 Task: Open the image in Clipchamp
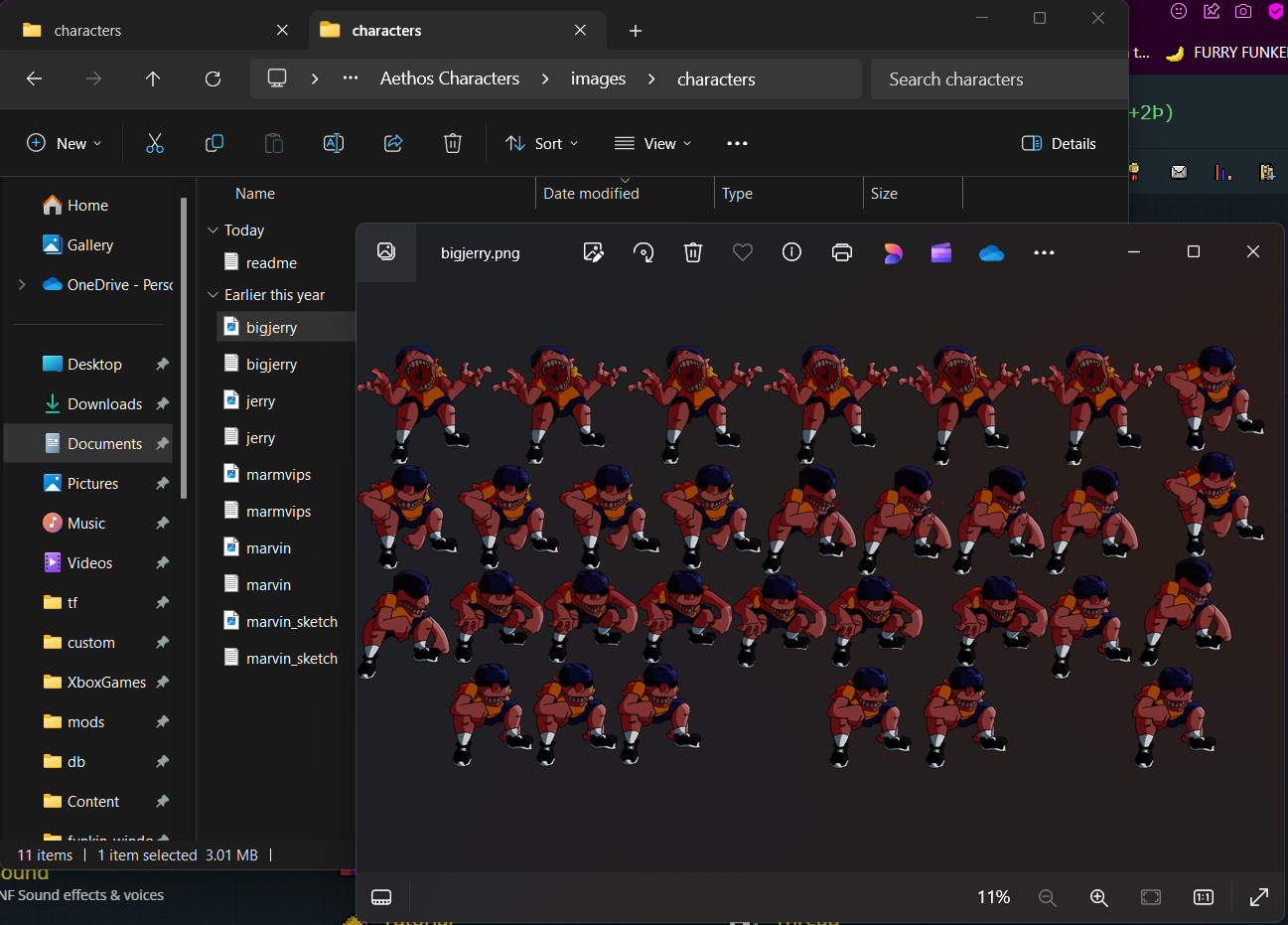coord(940,252)
